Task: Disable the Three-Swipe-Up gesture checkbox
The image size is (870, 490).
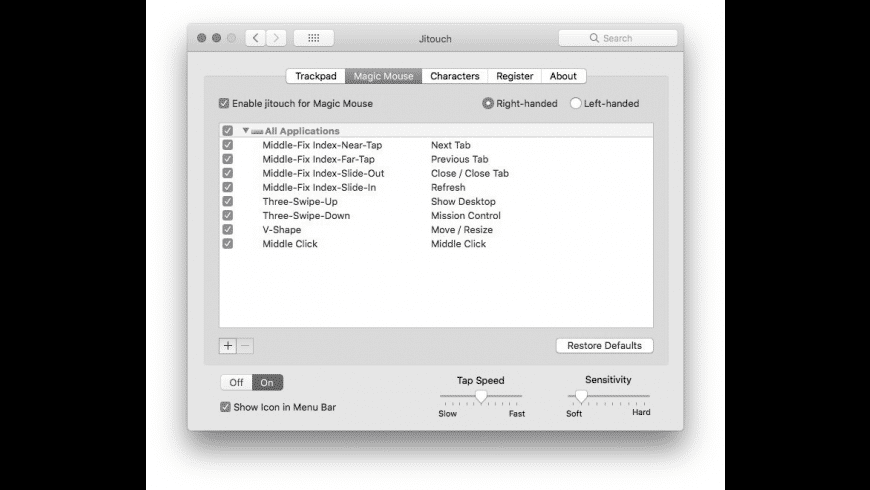Action: (x=227, y=201)
